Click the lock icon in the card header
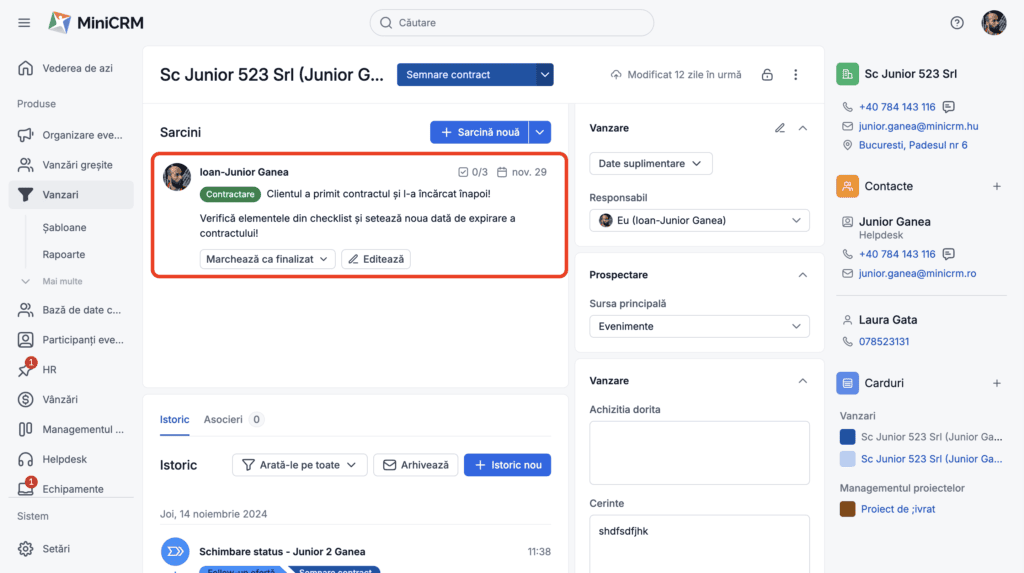Image resolution: width=1024 pixels, height=573 pixels. tap(767, 74)
